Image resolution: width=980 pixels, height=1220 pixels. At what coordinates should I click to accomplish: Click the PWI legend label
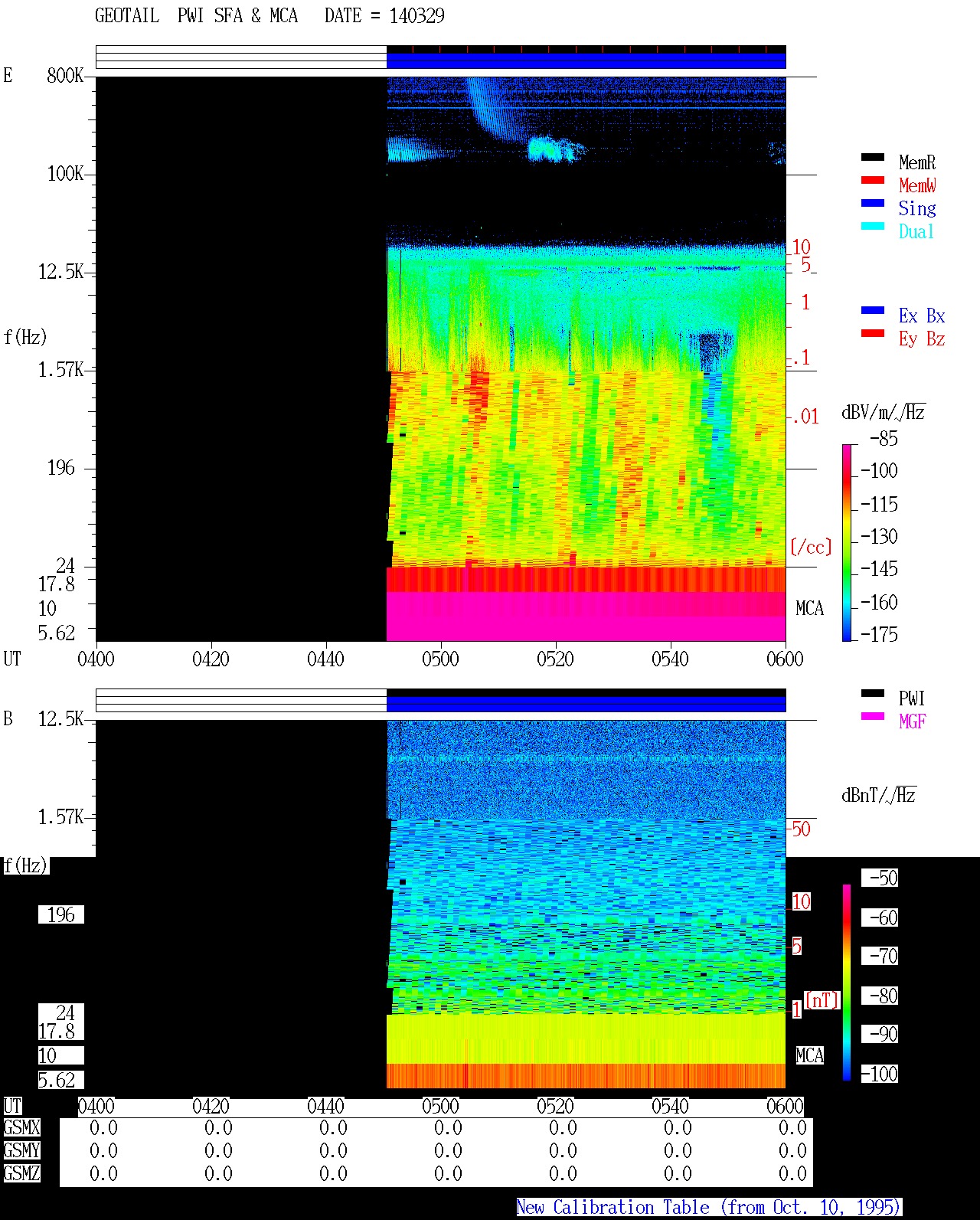point(912,698)
